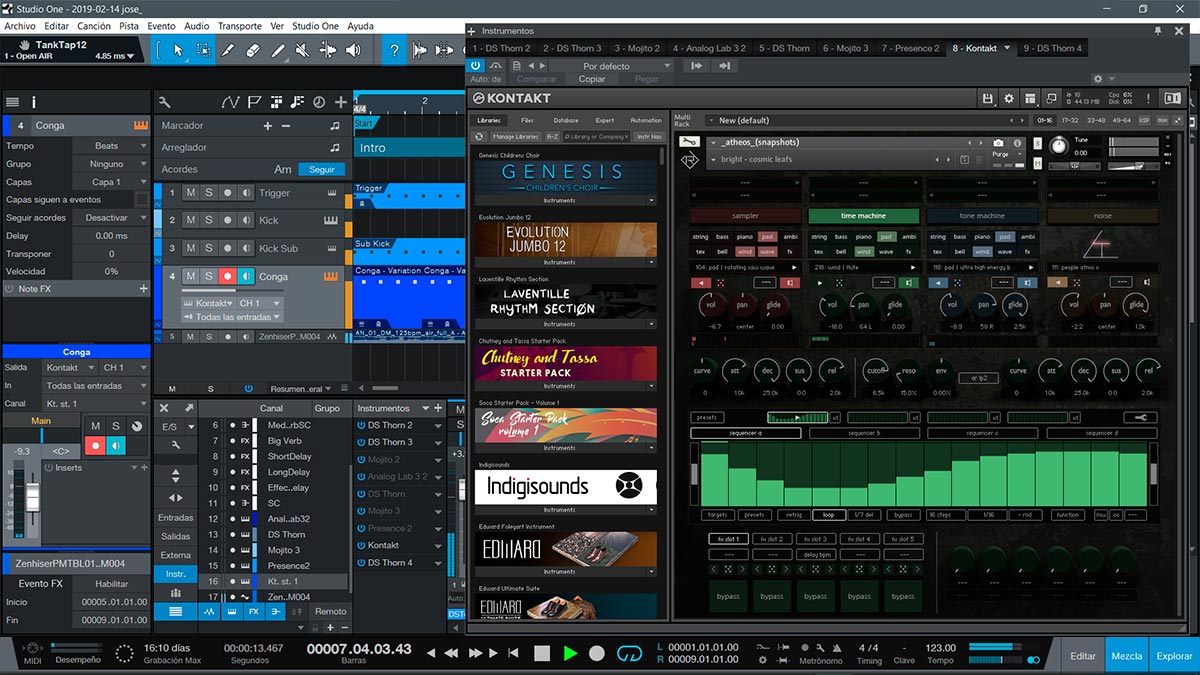Switch to the 2 - DS Thorn 3 tab

point(572,48)
